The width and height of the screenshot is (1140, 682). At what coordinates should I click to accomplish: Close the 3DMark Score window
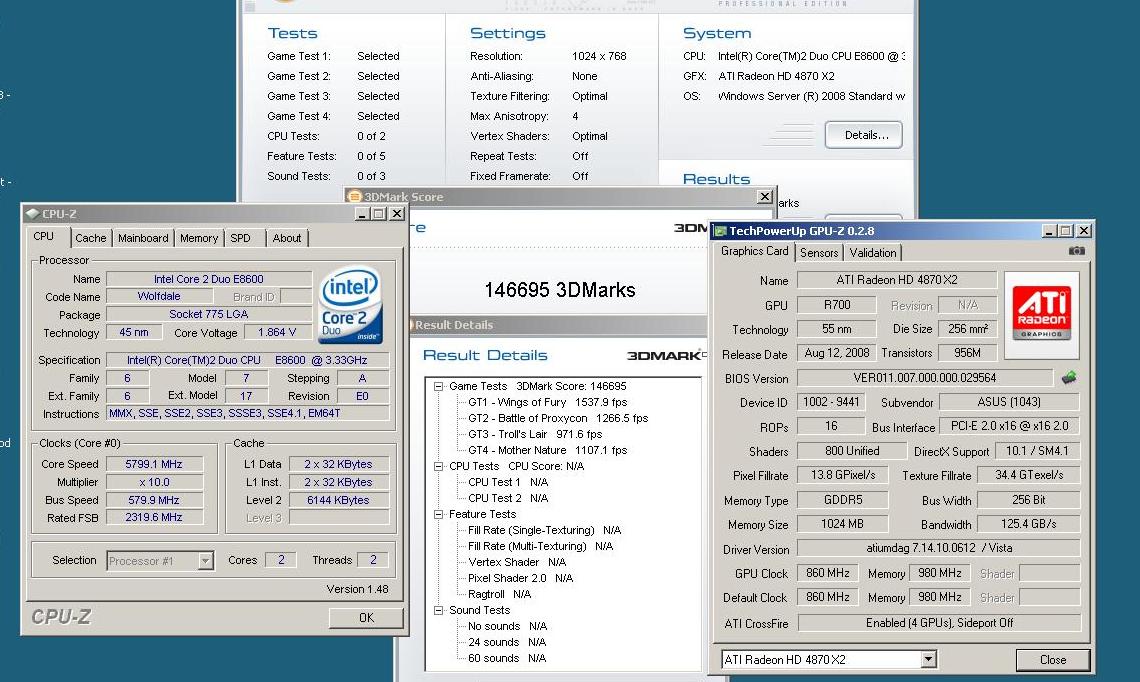(765, 196)
